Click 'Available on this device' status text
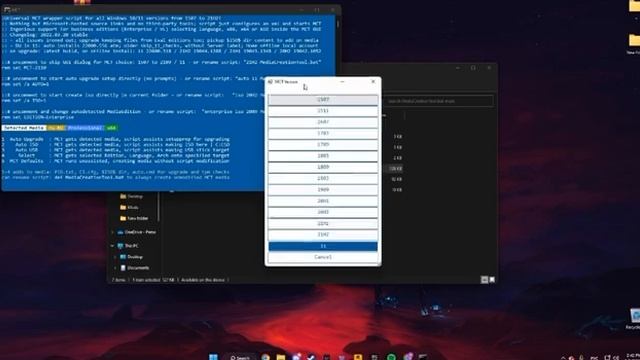 pos(203,280)
